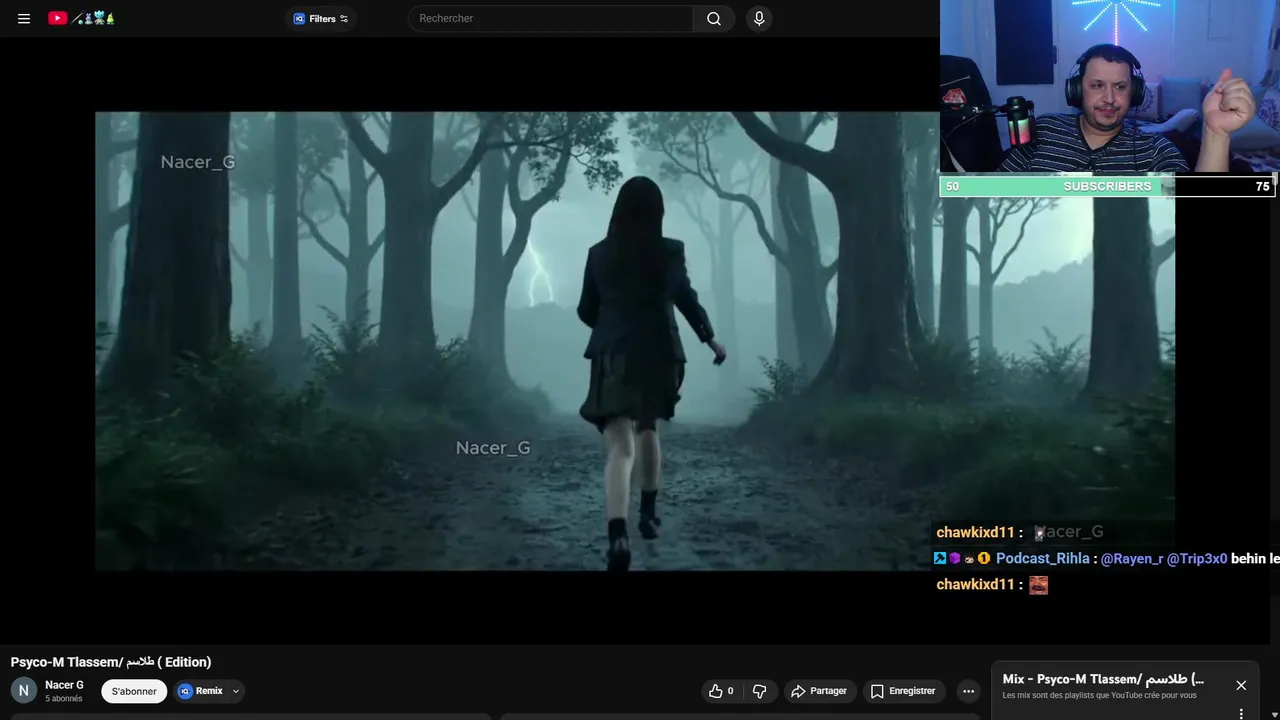Dislike the video with thumbs down

click(x=759, y=691)
